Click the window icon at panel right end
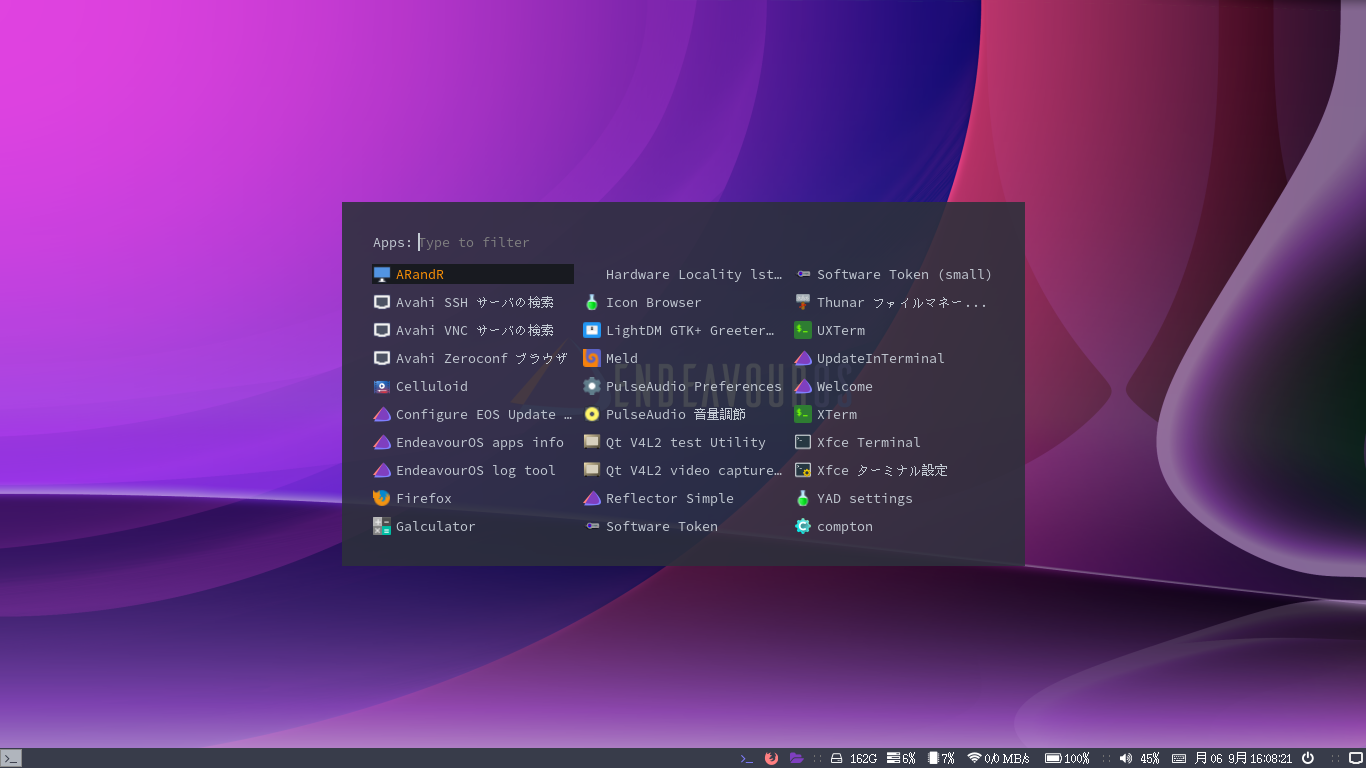The image size is (1366, 768). click(x=1356, y=758)
